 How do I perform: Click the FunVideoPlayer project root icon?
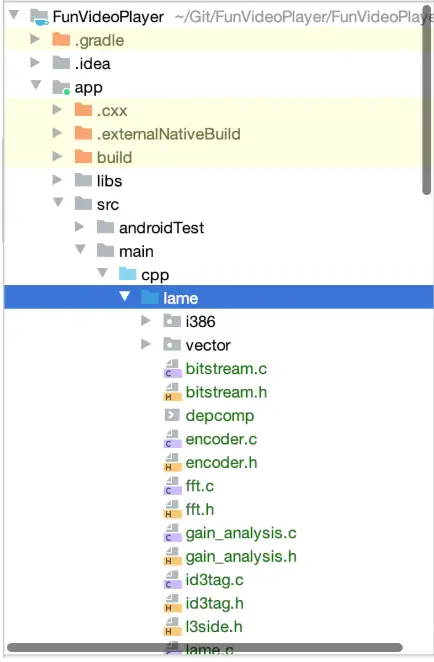39,17
